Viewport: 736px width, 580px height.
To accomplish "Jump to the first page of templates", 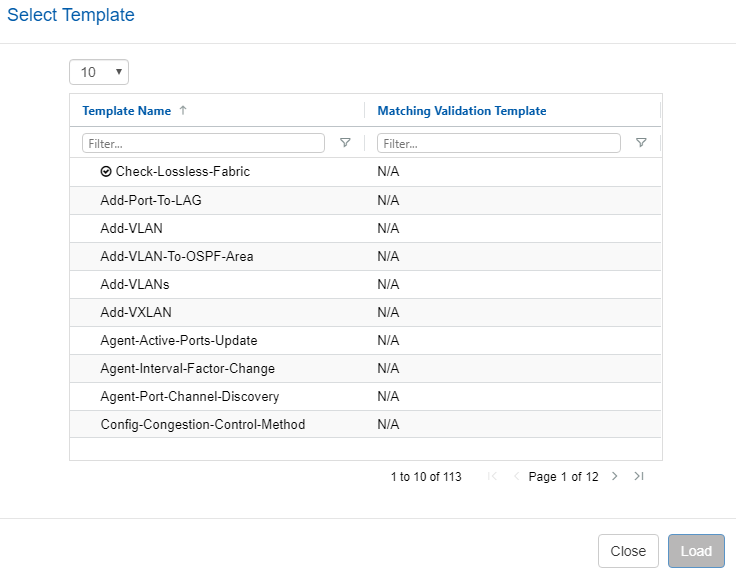I will coord(492,477).
